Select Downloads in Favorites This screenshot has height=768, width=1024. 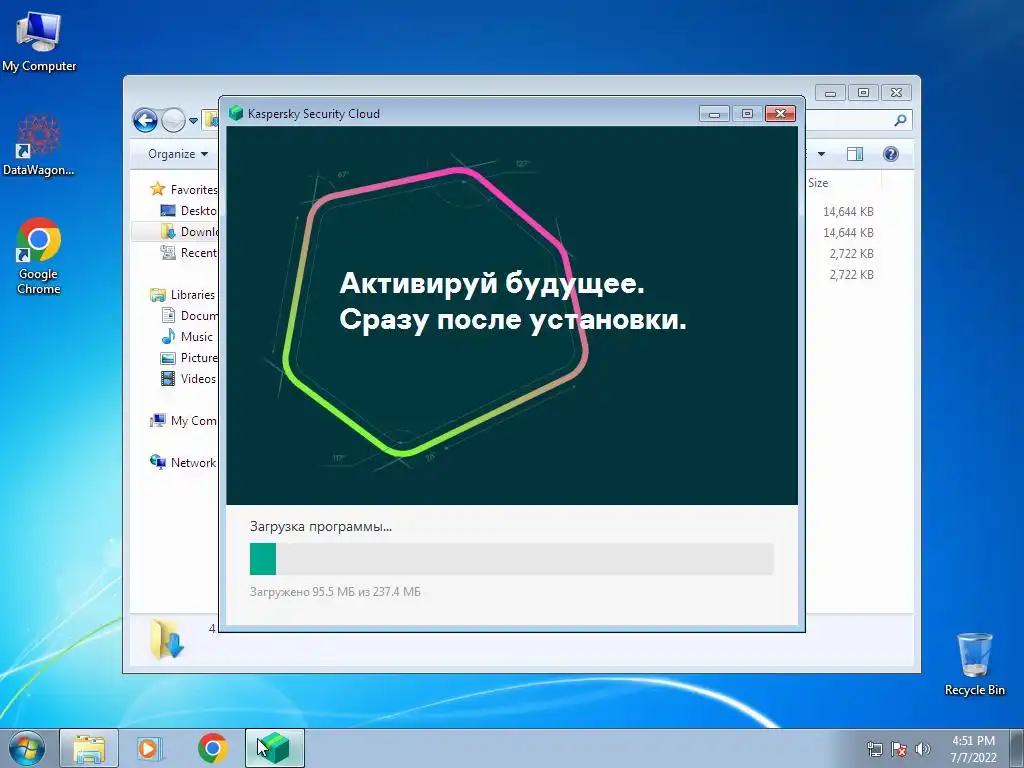[x=189, y=231]
